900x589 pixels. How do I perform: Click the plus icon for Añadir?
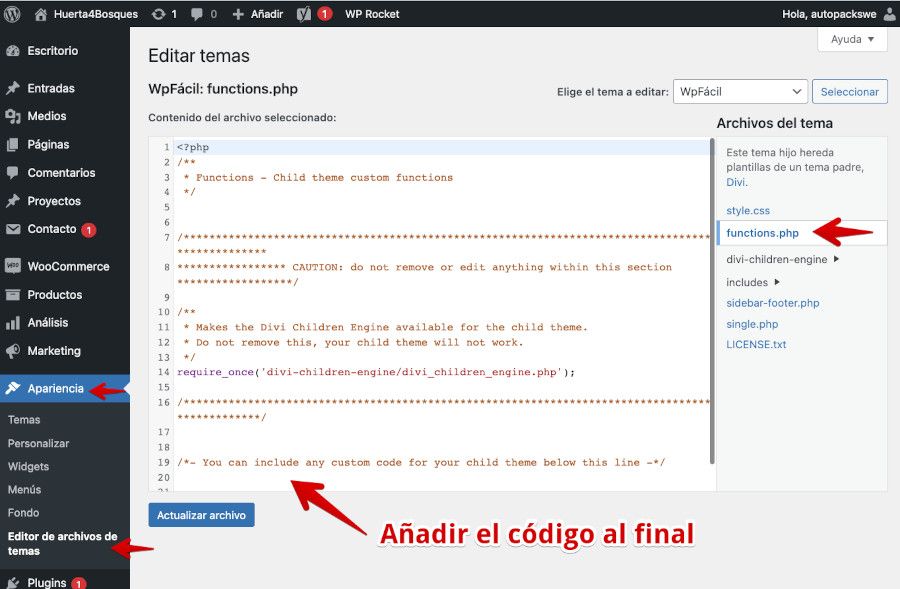coord(238,14)
